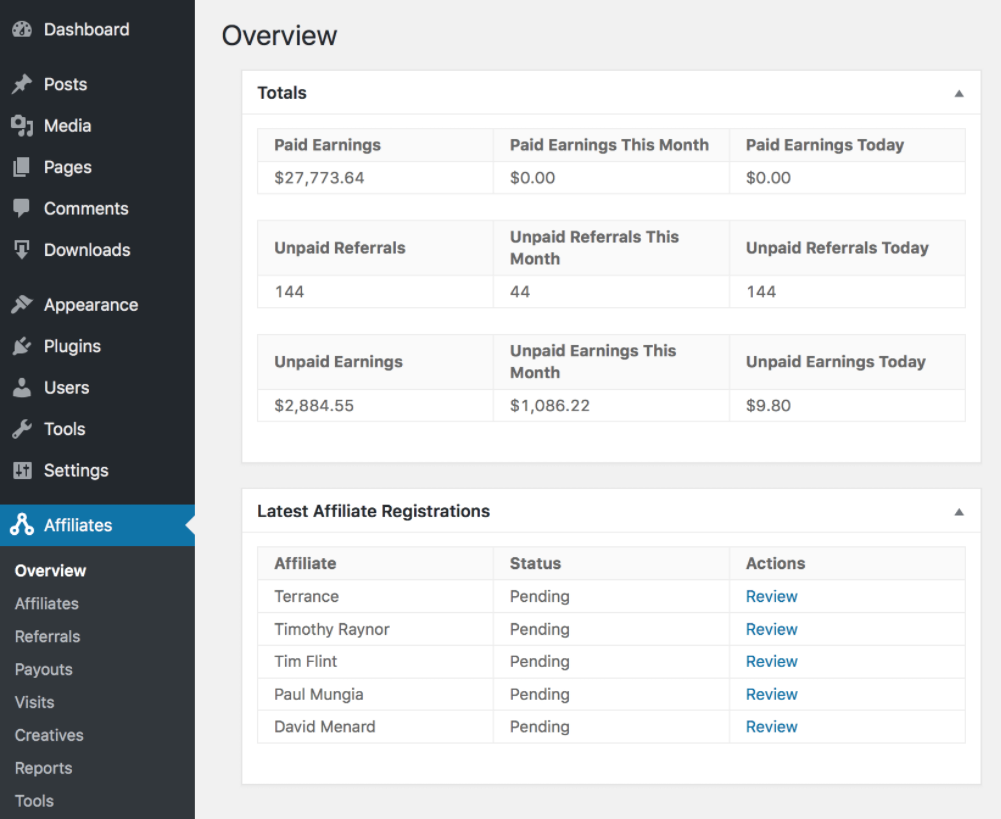This screenshot has width=1001, height=819.
Task: Click the Users person icon
Action: click(22, 388)
